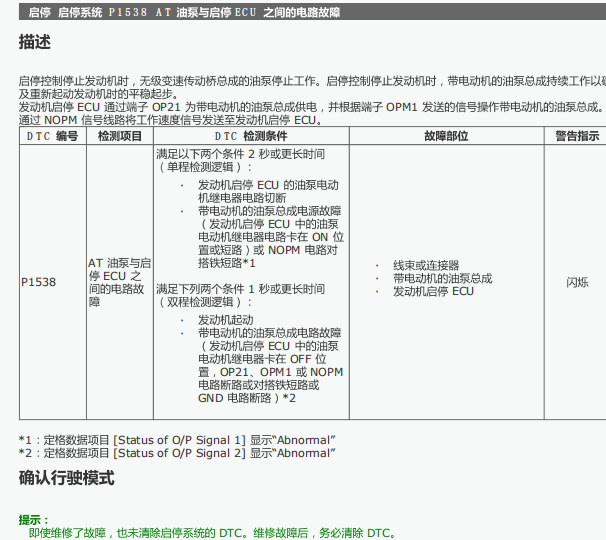606x540 pixels.
Task: Click the '闪烁' warning indicator cell
Action: point(577,283)
